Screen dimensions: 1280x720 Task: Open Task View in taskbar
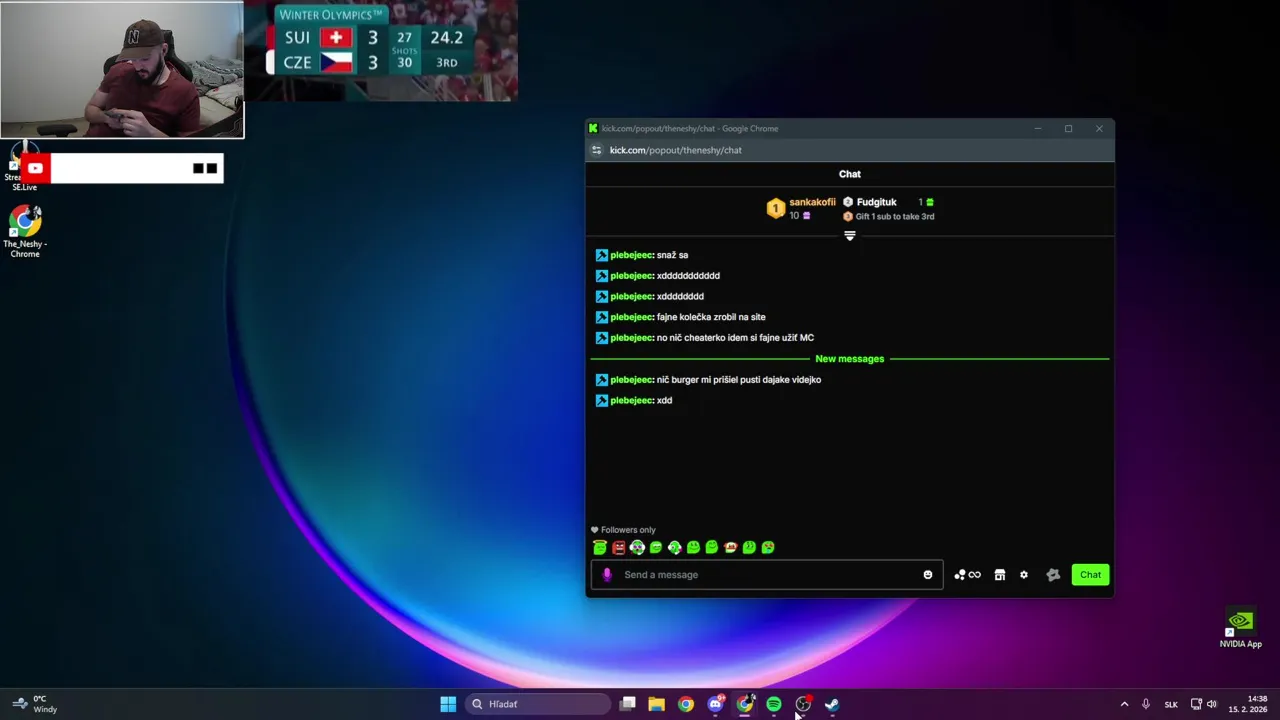[628, 704]
